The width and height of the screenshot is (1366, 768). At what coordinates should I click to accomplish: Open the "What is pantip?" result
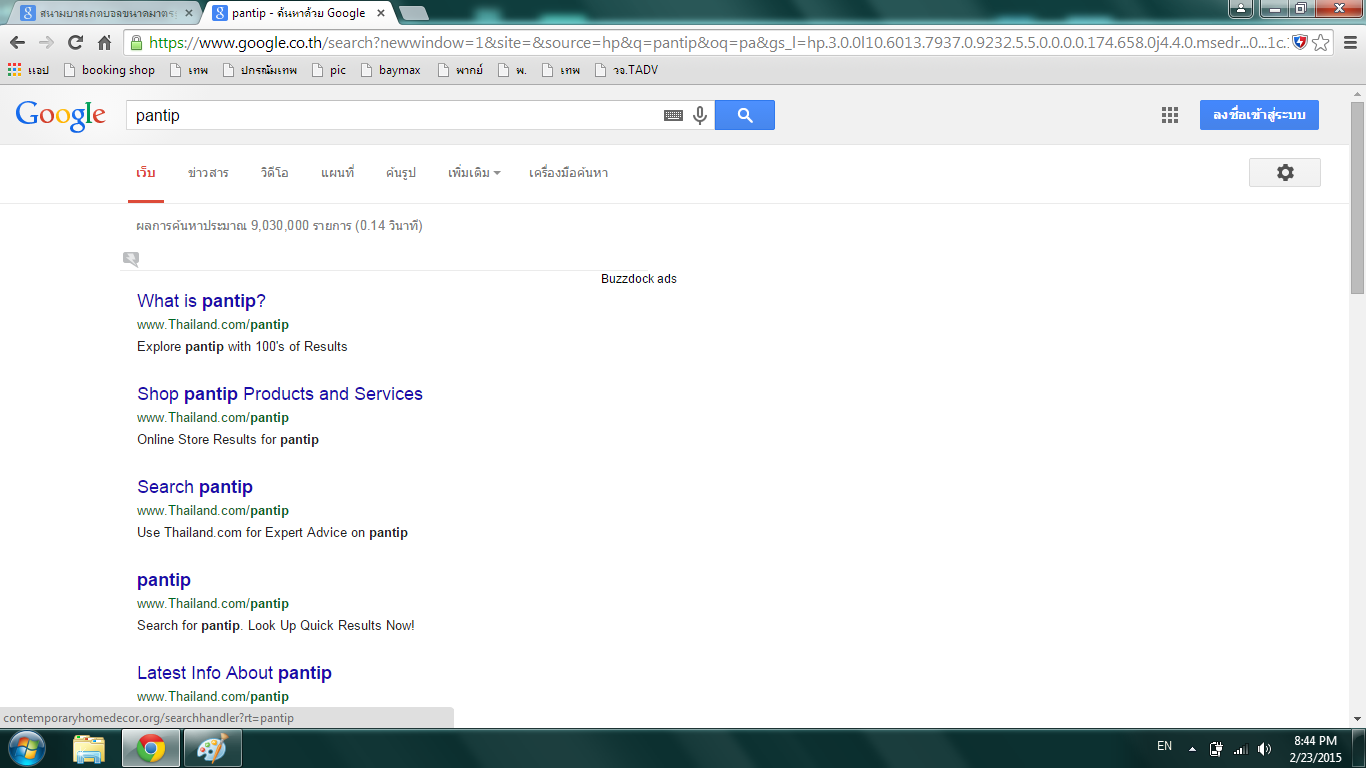click(x=201, y=301)
